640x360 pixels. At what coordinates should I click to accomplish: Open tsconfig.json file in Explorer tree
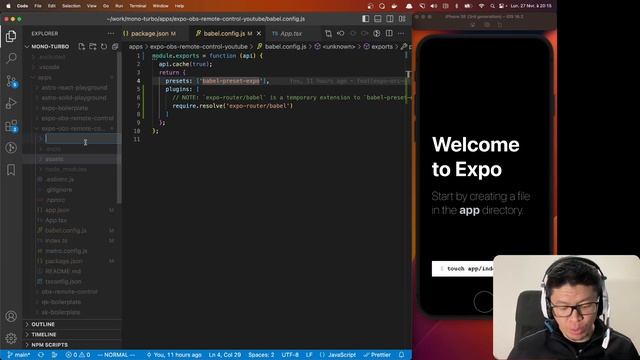63,282
